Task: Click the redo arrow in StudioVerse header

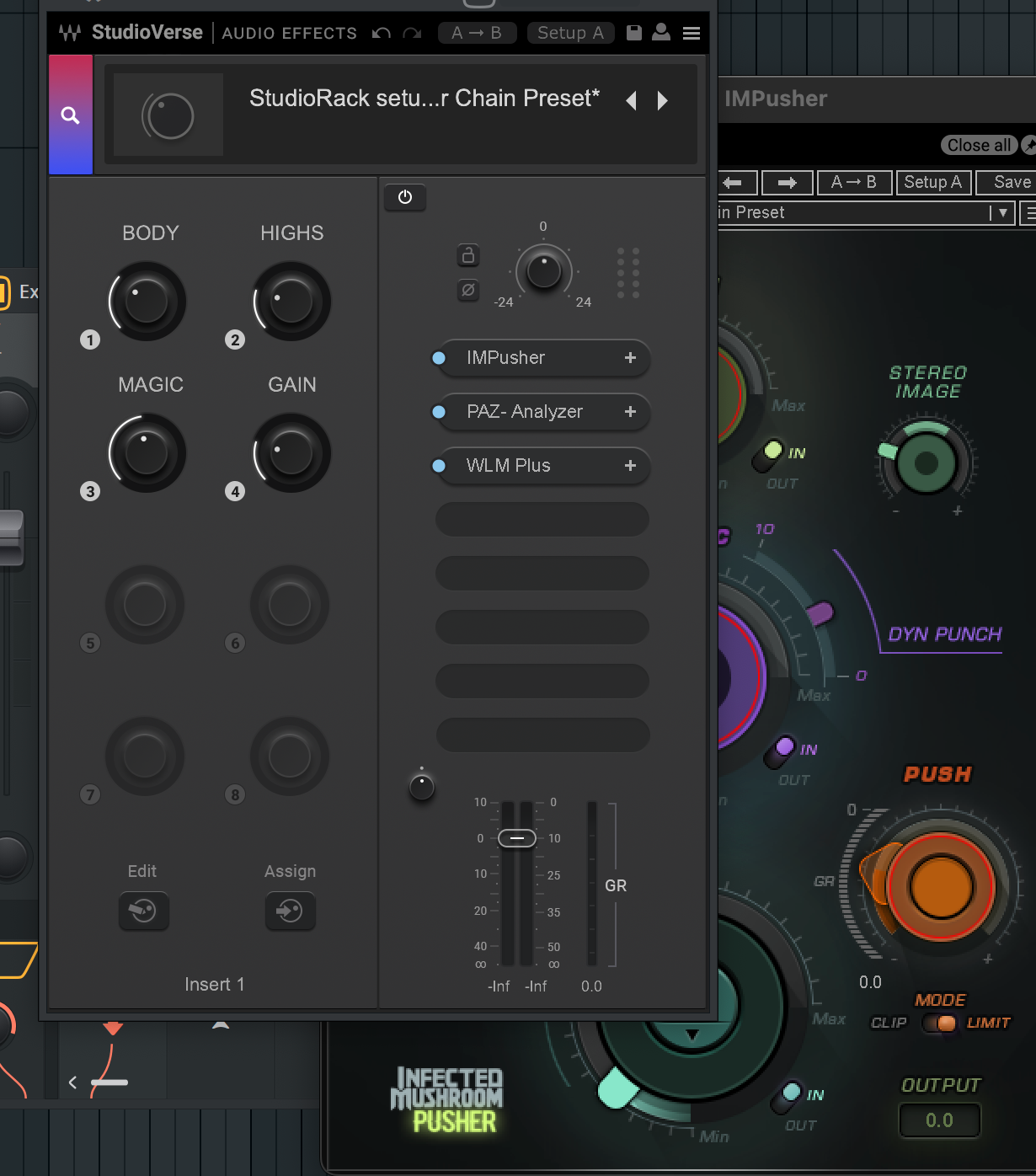Action: (x=412, y=33)
